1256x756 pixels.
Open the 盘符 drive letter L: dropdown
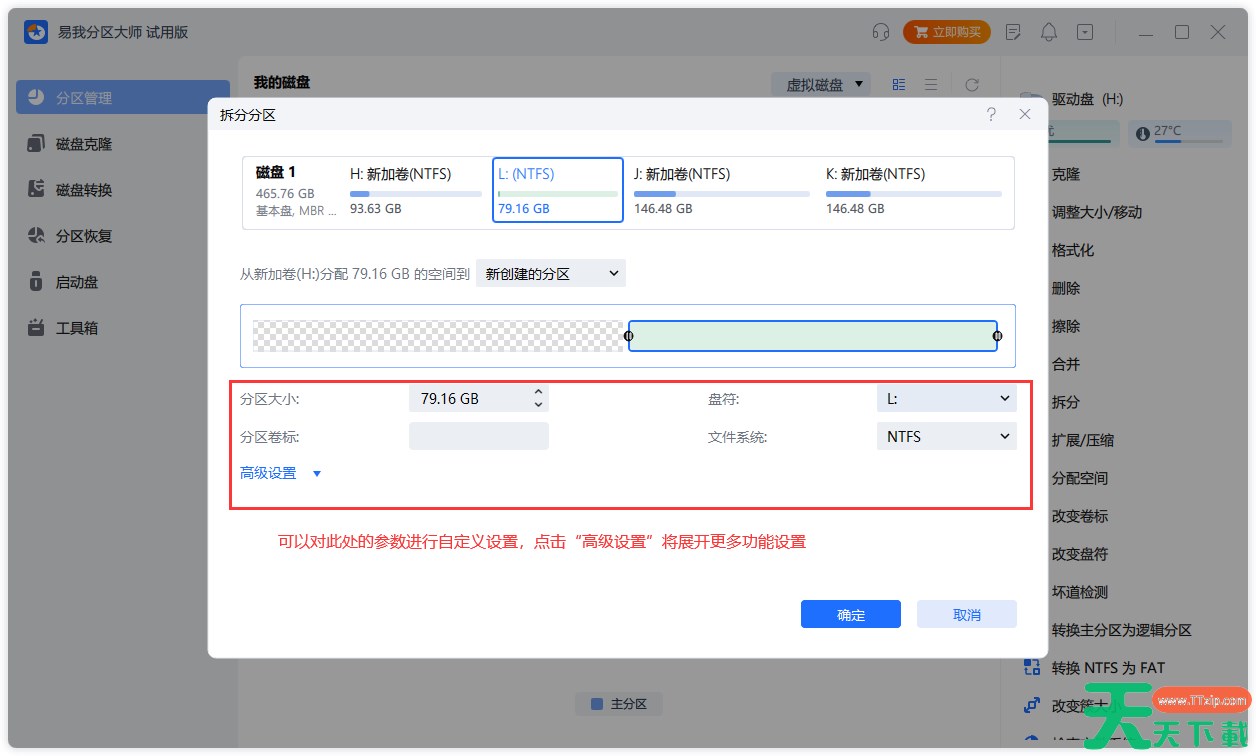pos(946,398)
